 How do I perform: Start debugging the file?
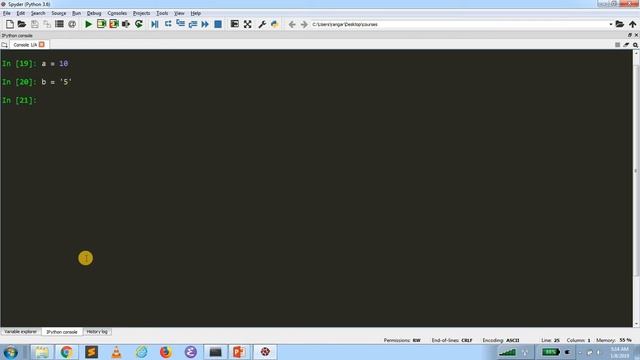tap(155, 24)
